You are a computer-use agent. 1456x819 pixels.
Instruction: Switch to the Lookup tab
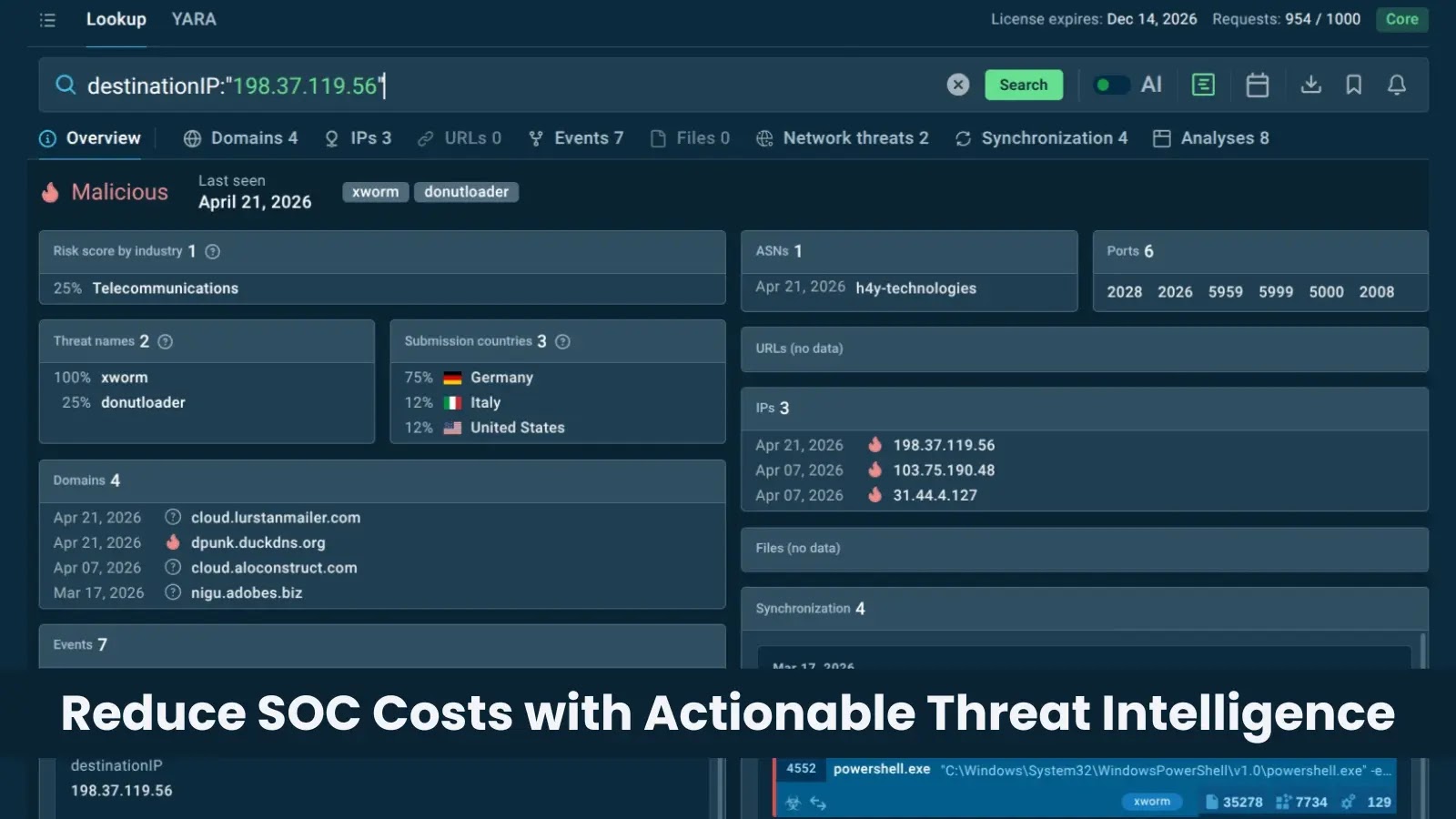(x=116, y=19)
